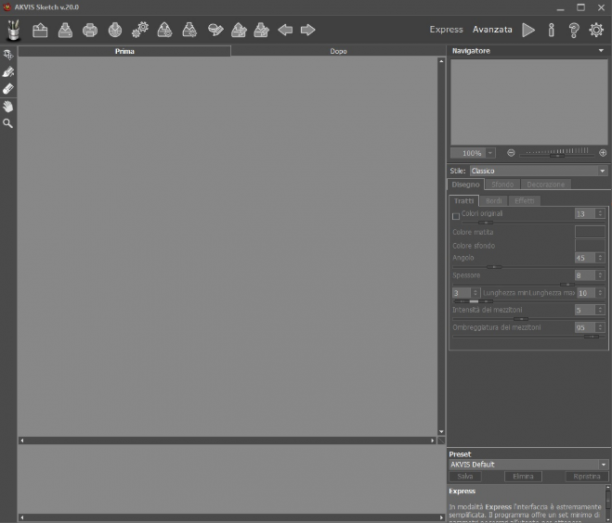Select the Hand pan tool
Viewport: 612px width, 523px height.
[x=8, y=106]
